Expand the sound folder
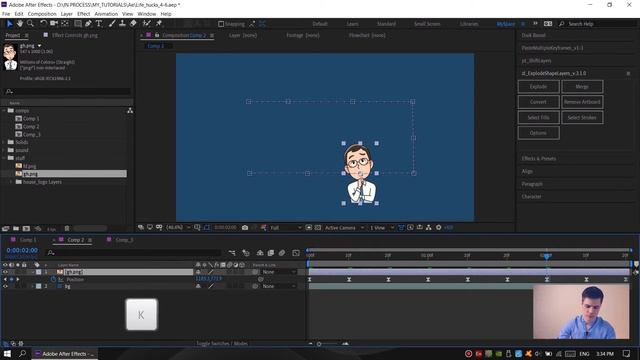Viewport: 640px width, 360px height. coord(4,150)
